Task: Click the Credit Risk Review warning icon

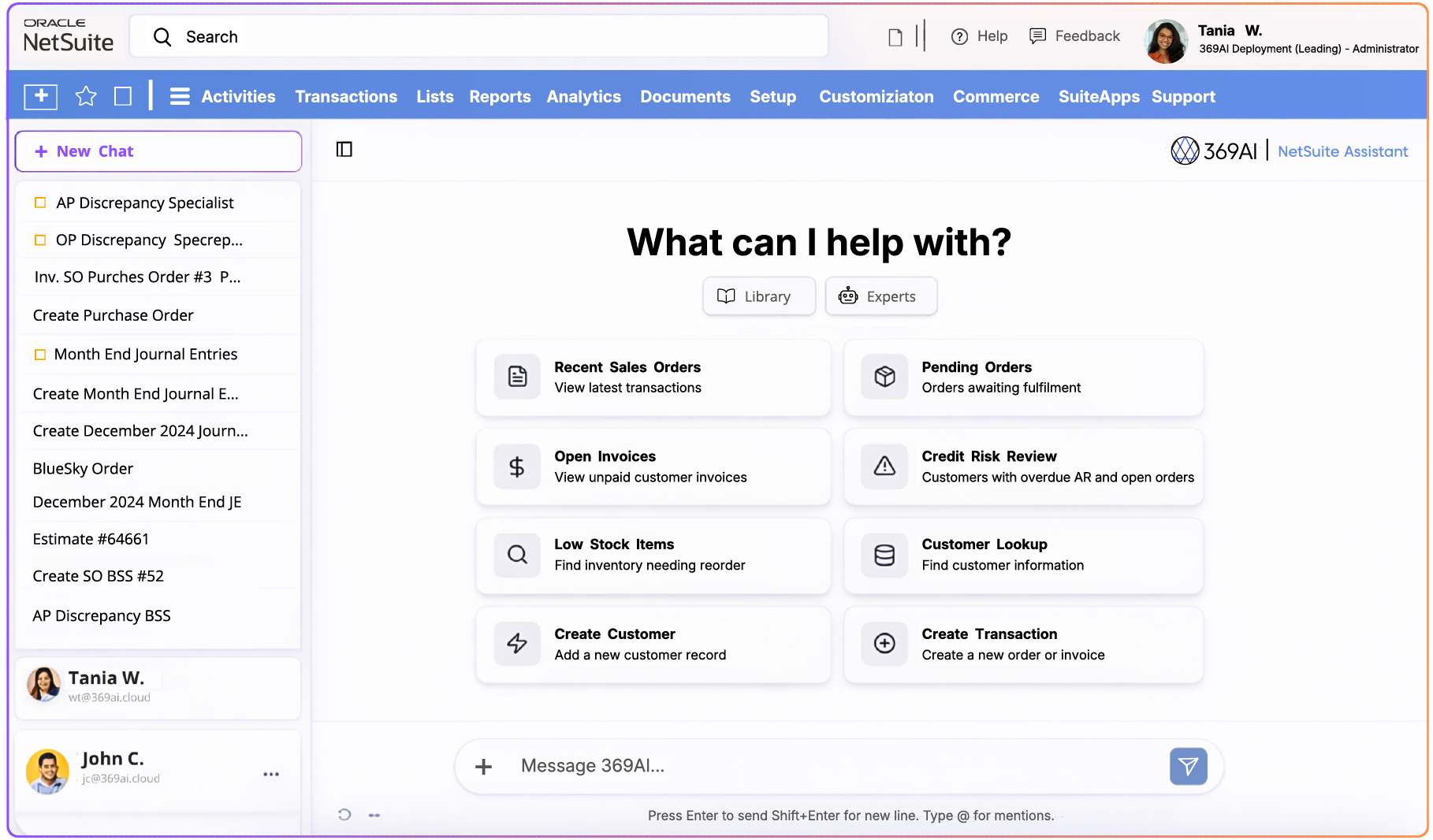Action: tap(884, 466)
